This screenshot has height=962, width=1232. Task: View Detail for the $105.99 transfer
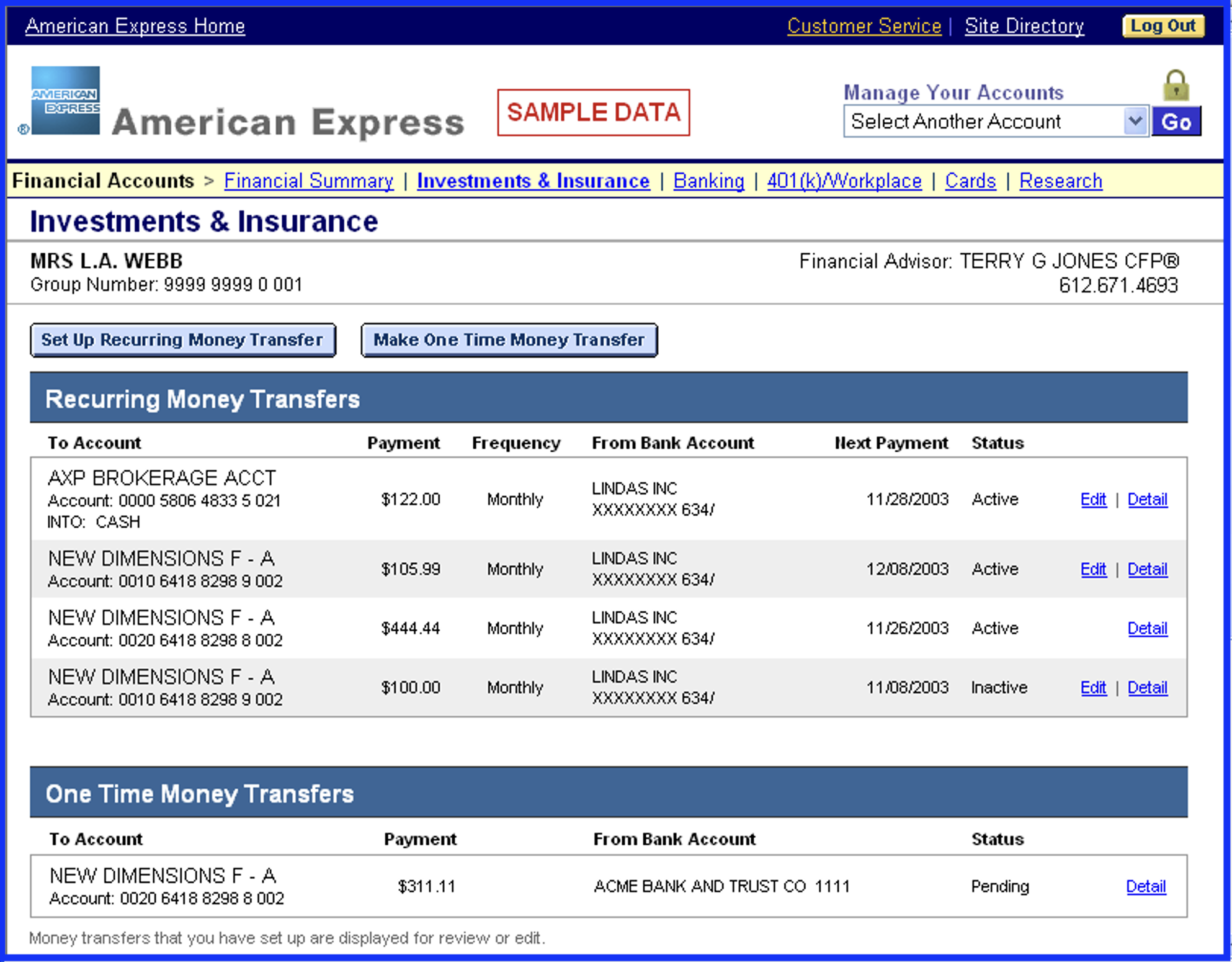1147,569
